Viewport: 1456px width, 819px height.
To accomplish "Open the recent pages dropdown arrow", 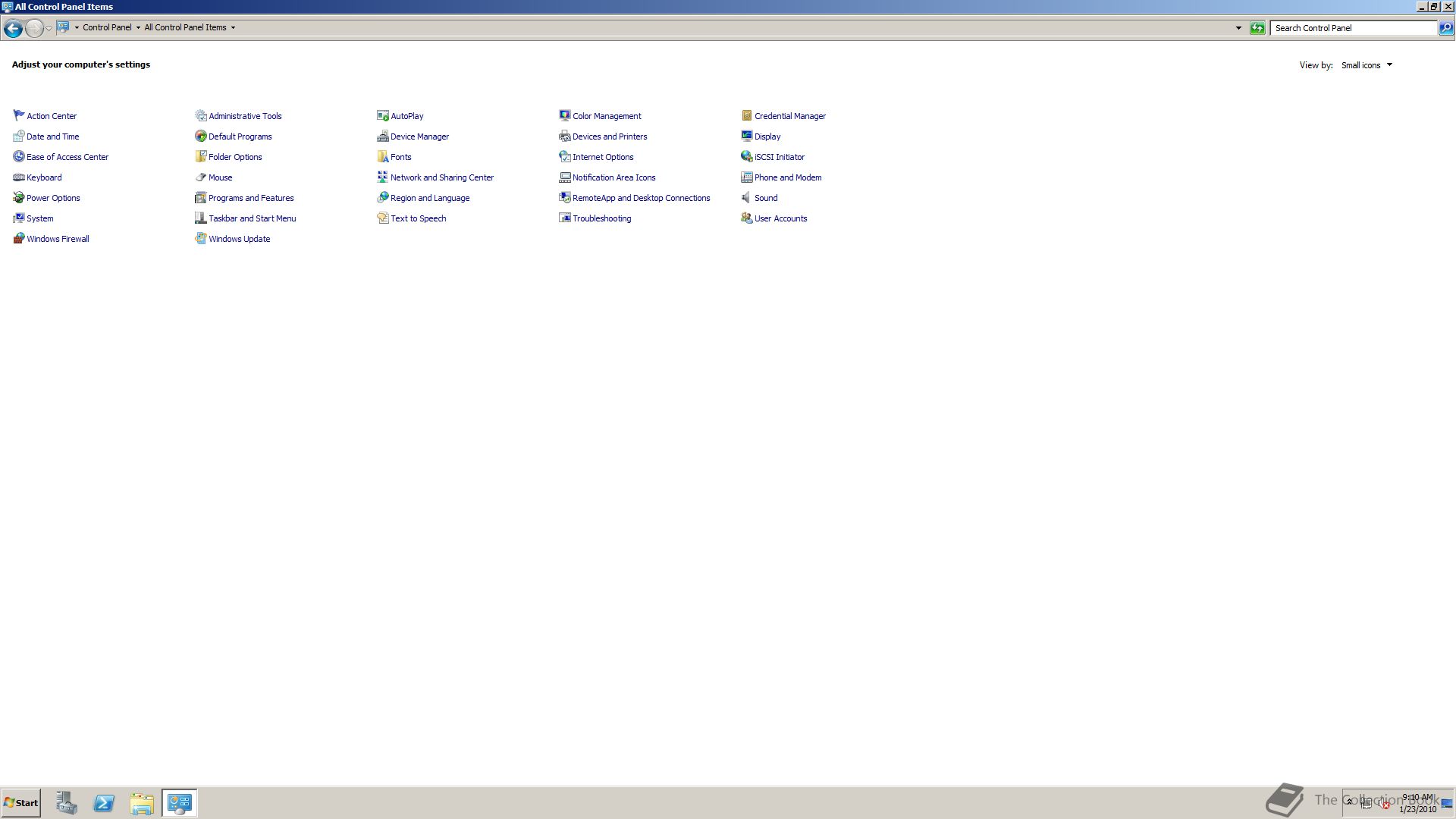I will click(49, 28).
